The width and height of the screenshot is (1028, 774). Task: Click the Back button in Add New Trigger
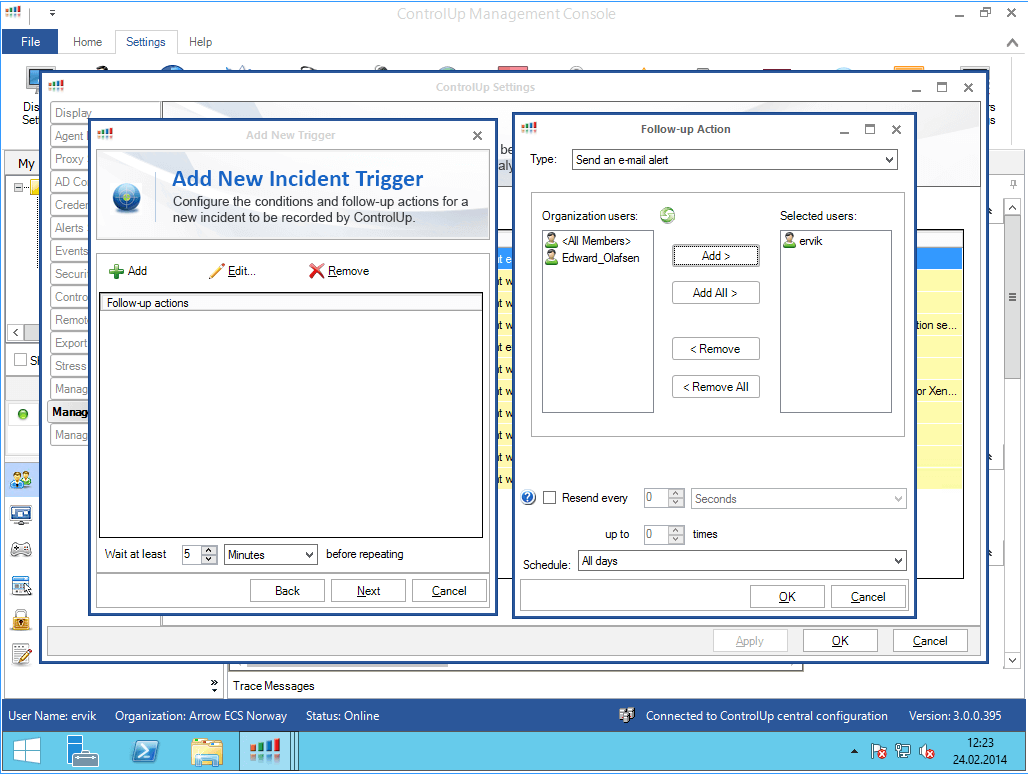click(x=287, y=590)
